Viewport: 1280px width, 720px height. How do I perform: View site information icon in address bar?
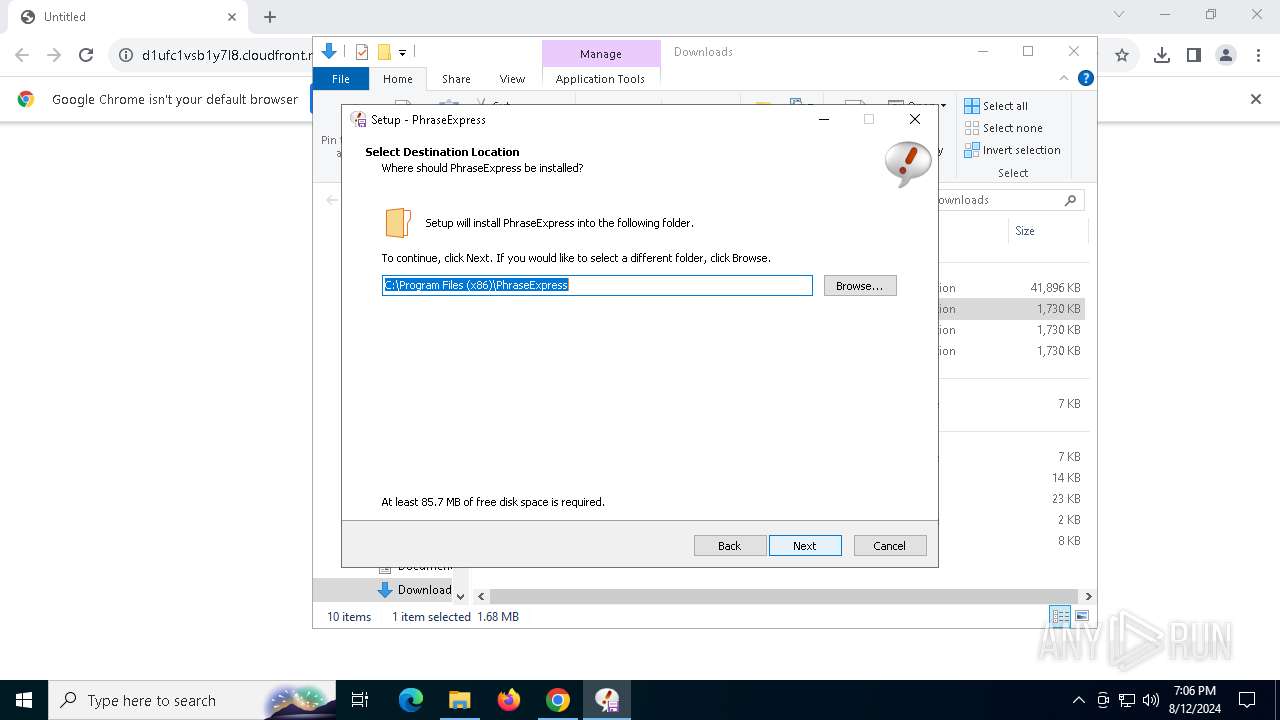[126, 55]
